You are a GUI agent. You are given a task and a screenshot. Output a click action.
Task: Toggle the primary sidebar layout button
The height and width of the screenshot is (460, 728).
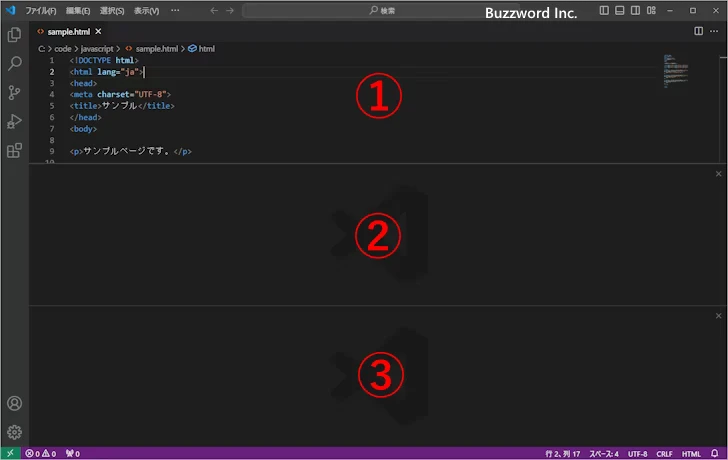point(604,10)
